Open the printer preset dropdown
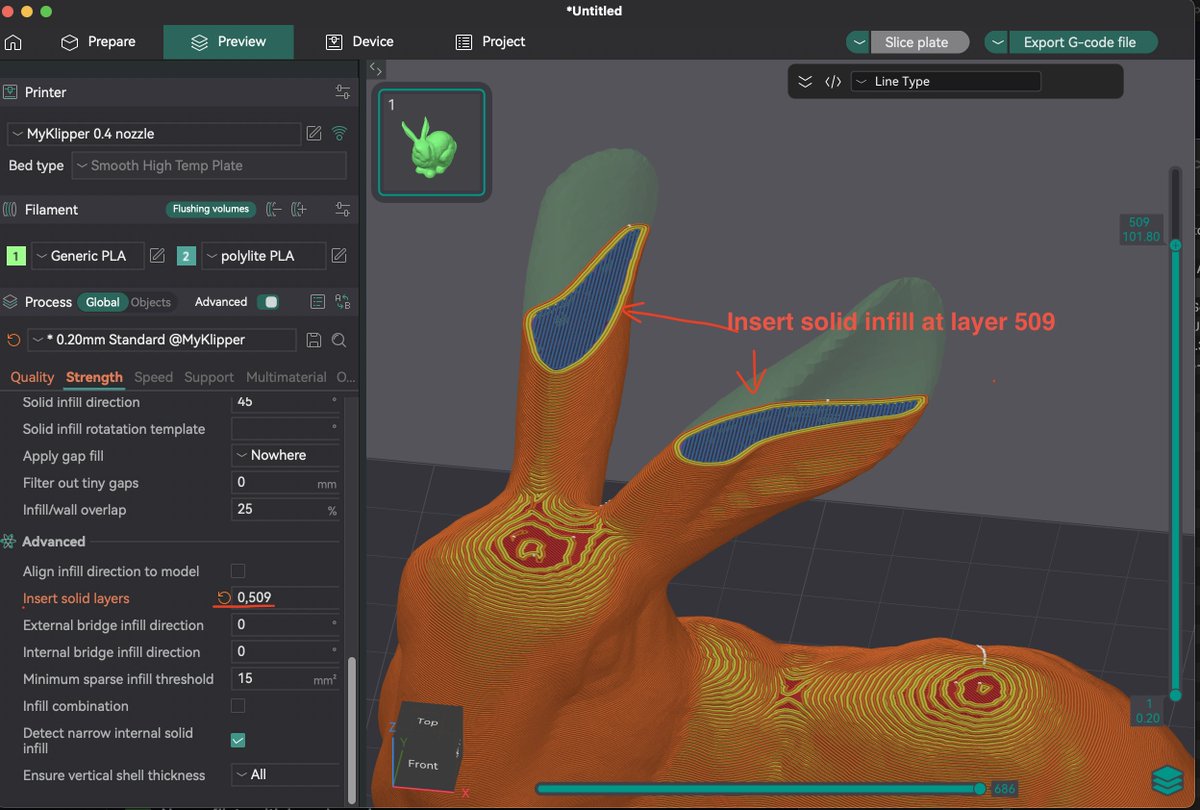 click(x=154, y=134)
